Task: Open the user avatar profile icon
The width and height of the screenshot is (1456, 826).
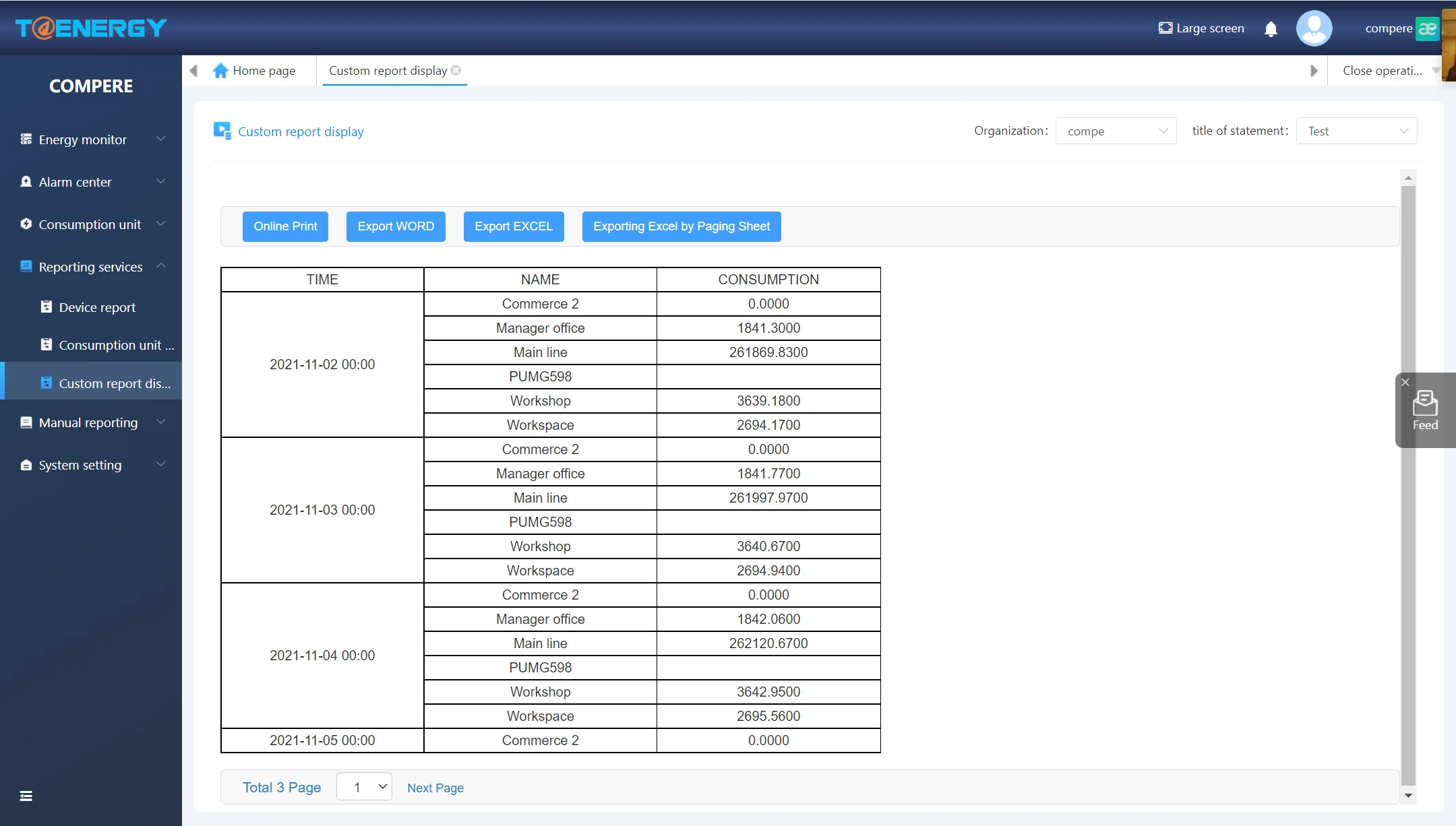Action: (1314, 28)
